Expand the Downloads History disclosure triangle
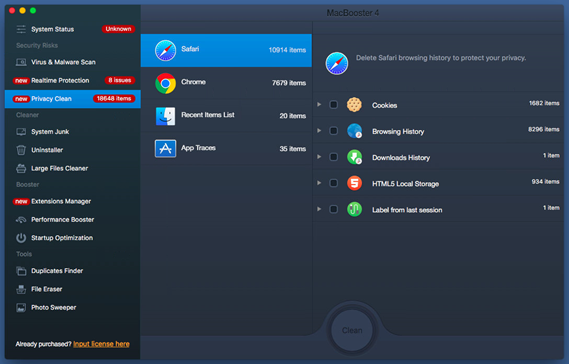The image size is (569, 364). 319,157
